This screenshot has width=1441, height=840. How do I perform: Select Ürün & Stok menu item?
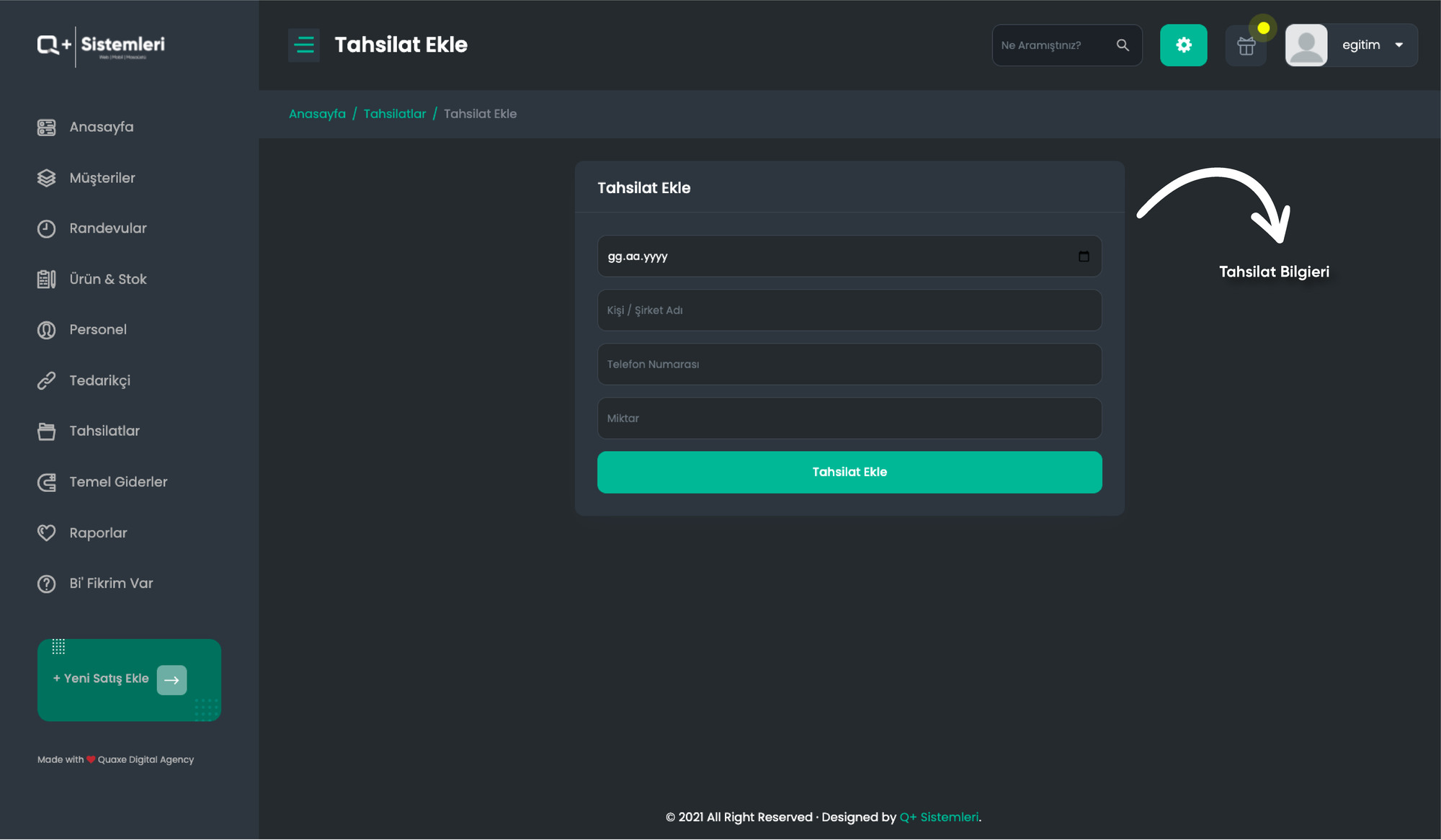point(107,280)
